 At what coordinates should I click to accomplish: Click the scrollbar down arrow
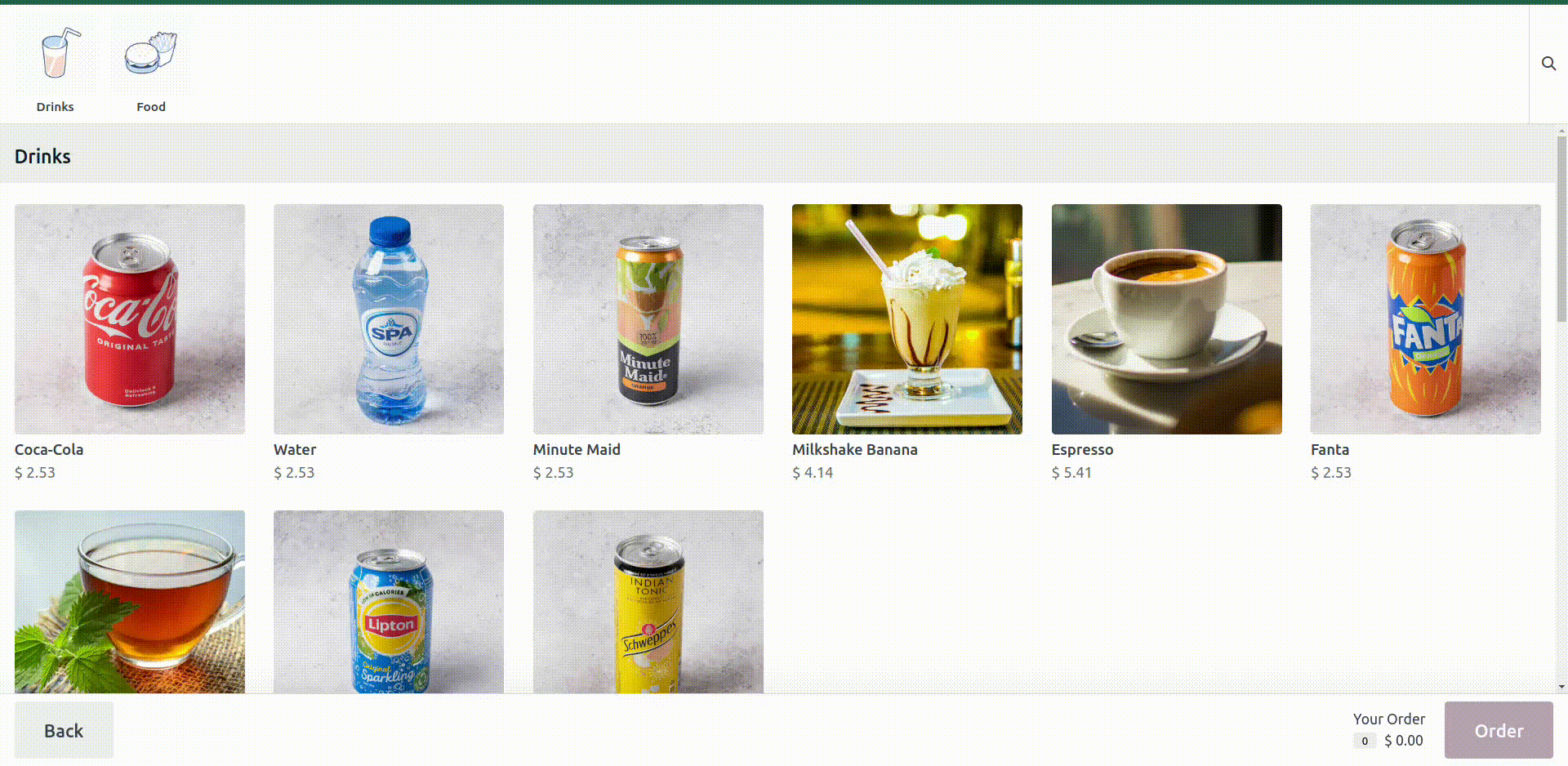pyautogui.click(x=1561, y=688)
